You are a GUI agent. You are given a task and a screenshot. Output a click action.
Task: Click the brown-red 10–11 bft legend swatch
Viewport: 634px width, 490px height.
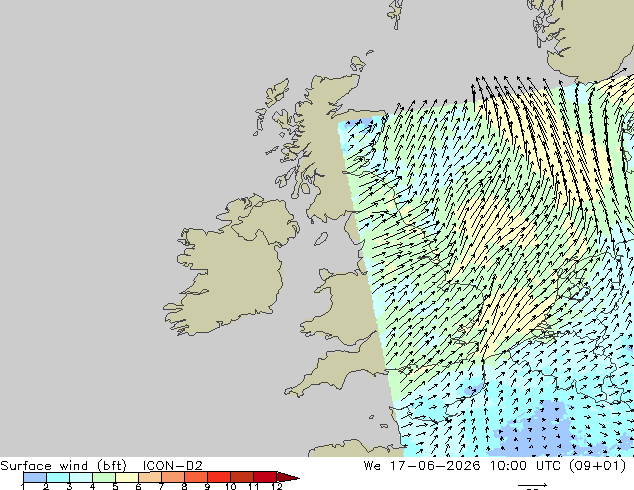[242, 477]
